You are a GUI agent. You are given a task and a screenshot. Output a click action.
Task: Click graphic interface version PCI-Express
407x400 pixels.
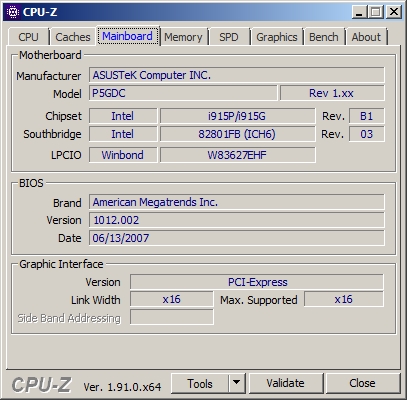pos(257,282)
